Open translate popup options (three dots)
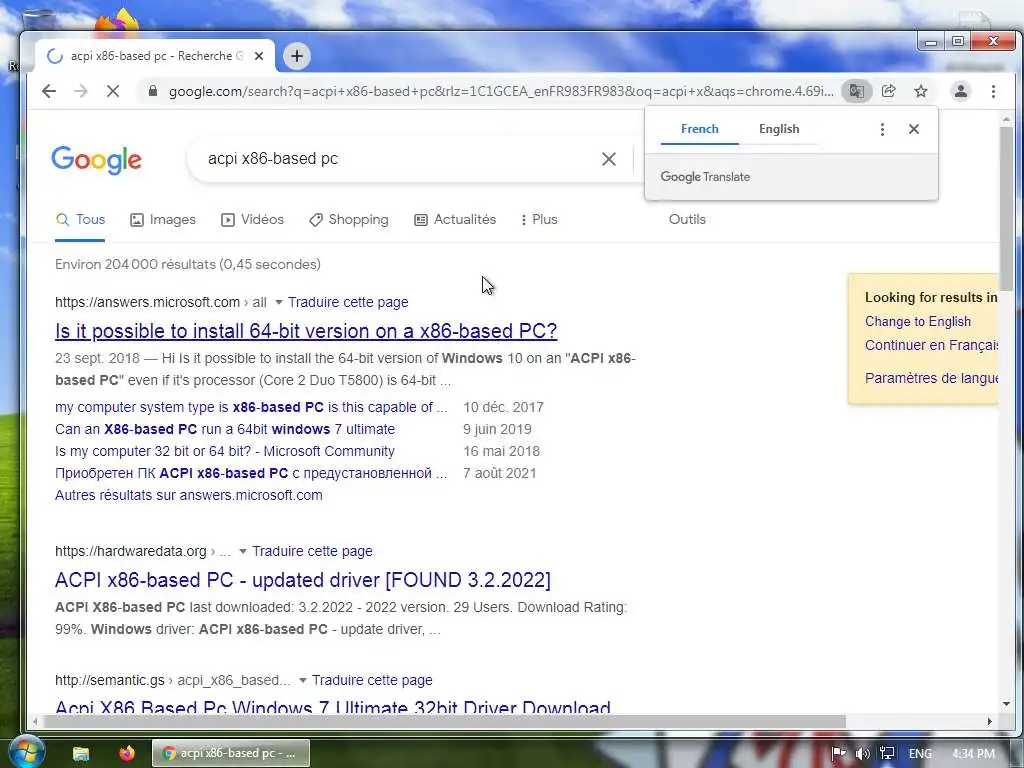The height and width of the screenshot is (768, 1024). click(x=882, y=129)
